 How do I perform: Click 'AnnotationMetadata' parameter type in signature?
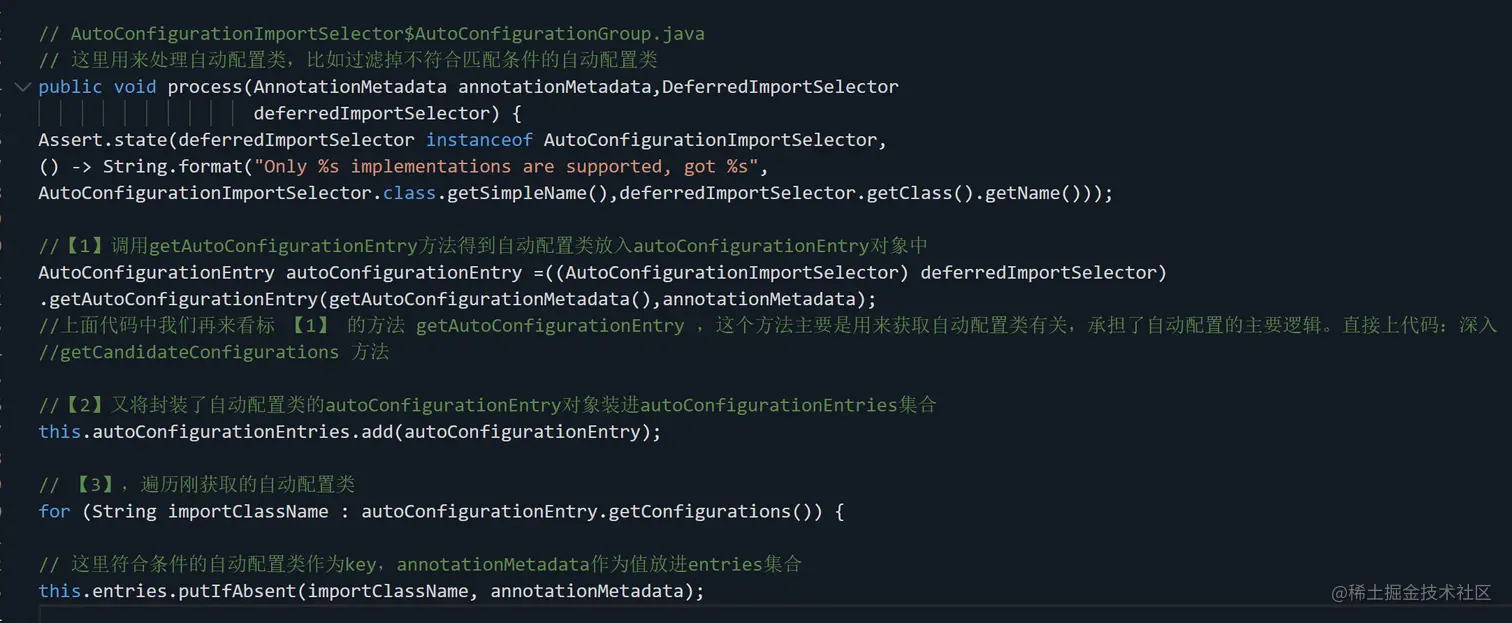coord(350,87)
